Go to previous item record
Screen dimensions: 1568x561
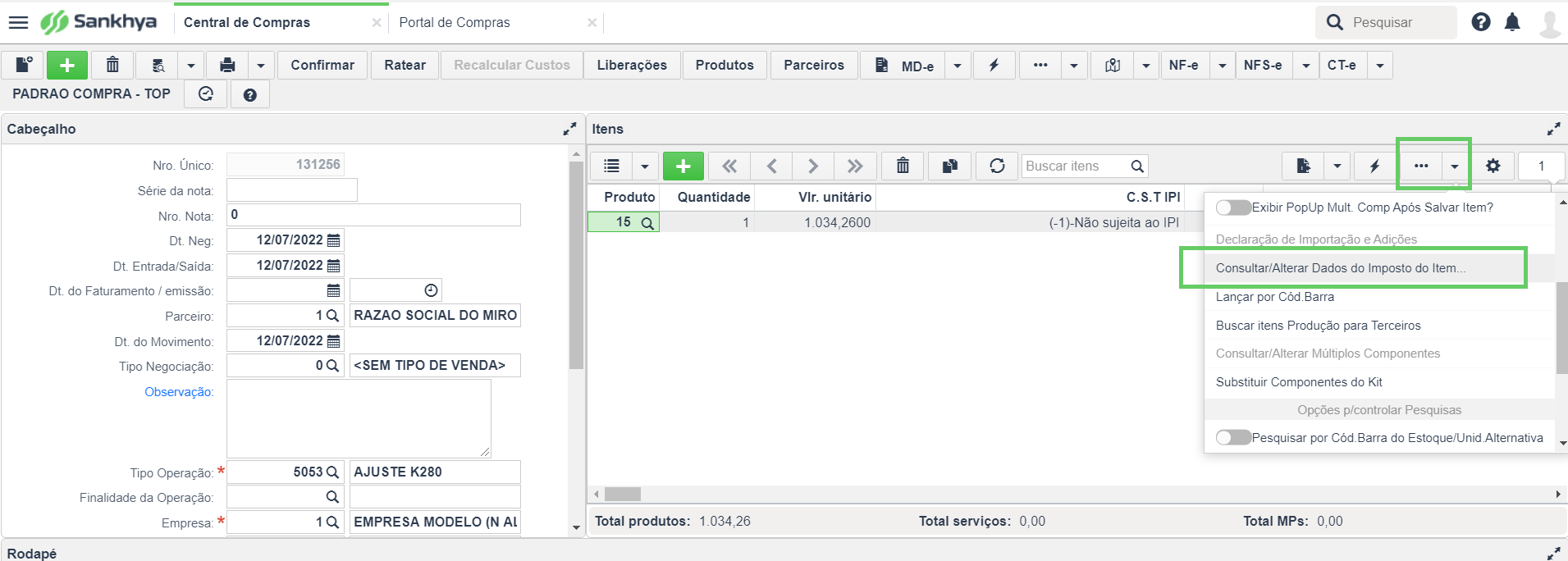(771, 166)
